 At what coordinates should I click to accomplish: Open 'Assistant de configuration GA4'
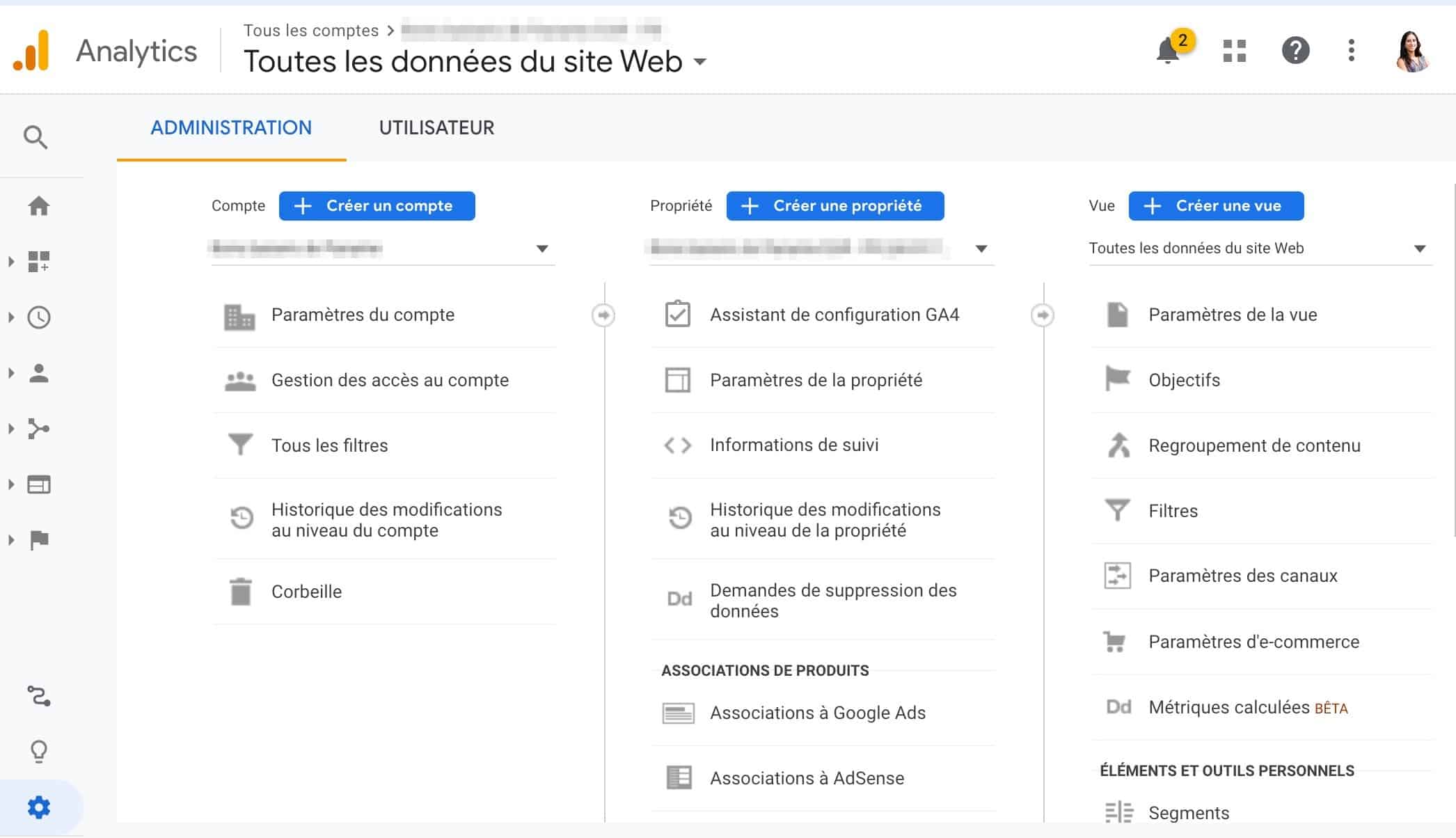click(823, 315)
